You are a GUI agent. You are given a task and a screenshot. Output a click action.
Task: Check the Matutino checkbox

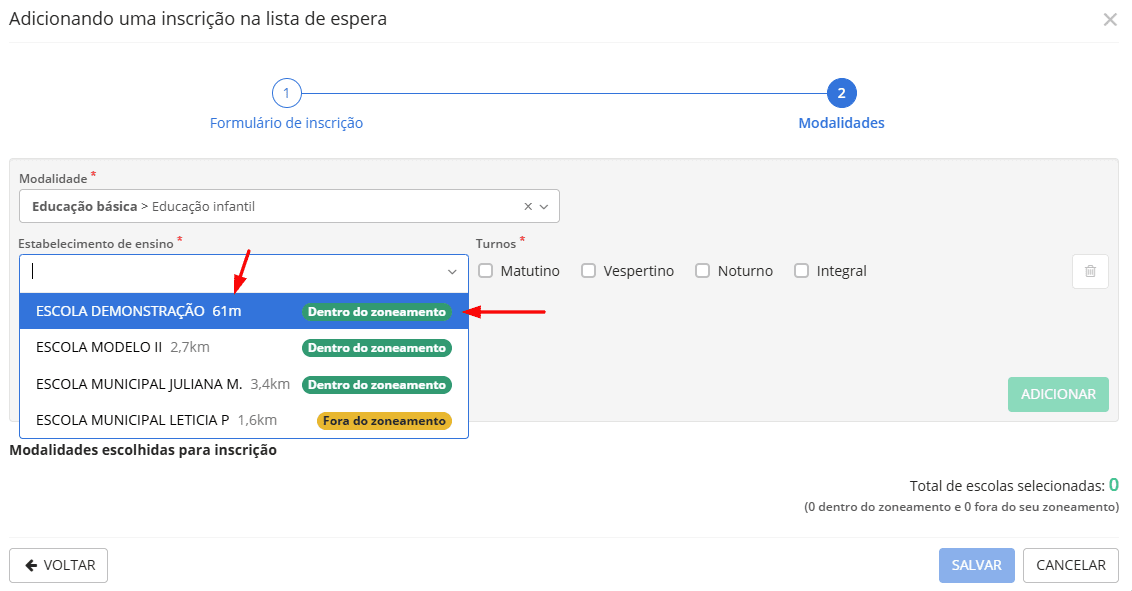[486, 270]
